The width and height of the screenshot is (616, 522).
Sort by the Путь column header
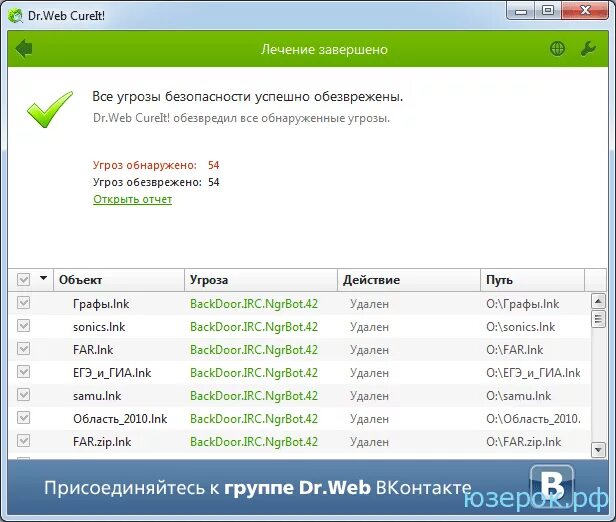[x=533, y=280]
